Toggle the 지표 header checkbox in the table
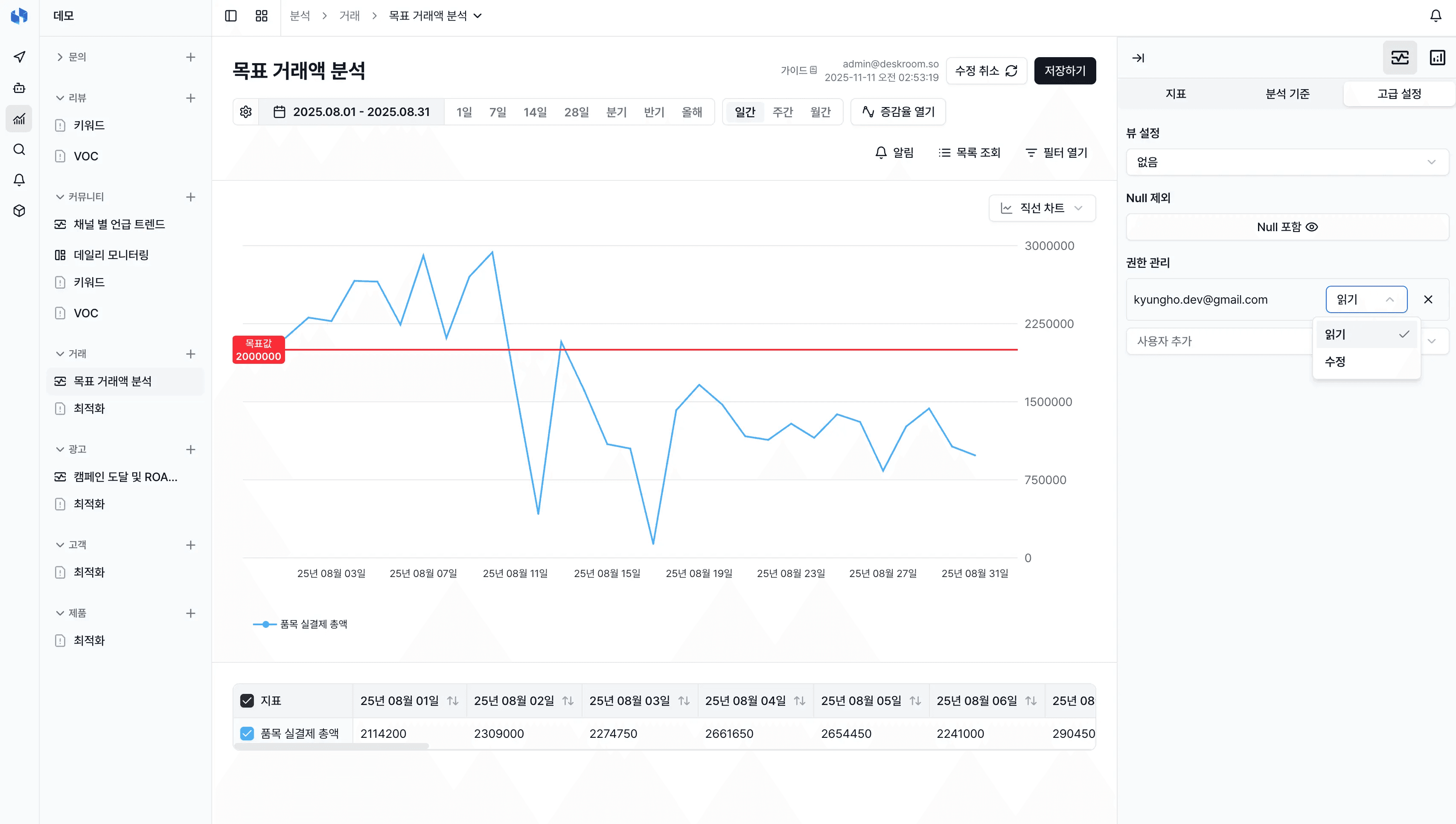1456x824 pixels. click(x=247, y=700)
